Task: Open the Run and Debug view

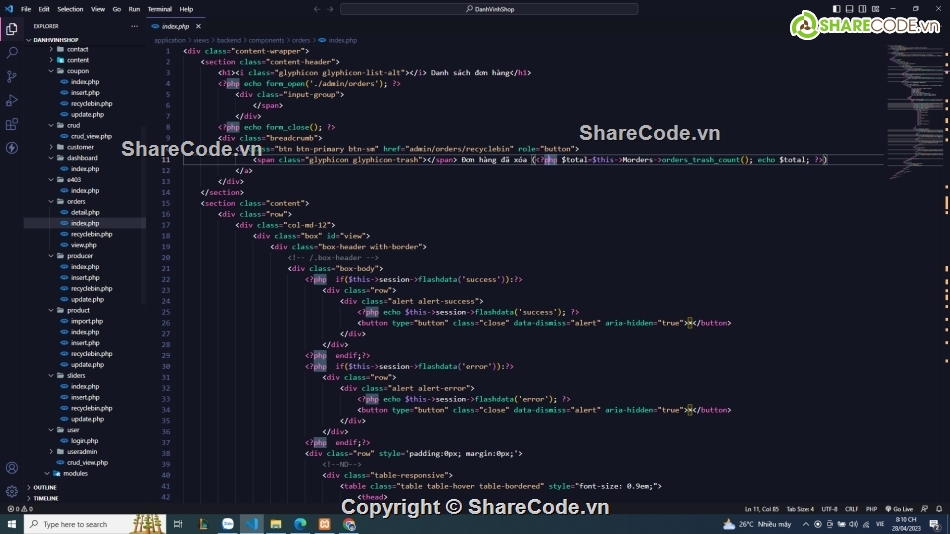Action: coord(12,101)
